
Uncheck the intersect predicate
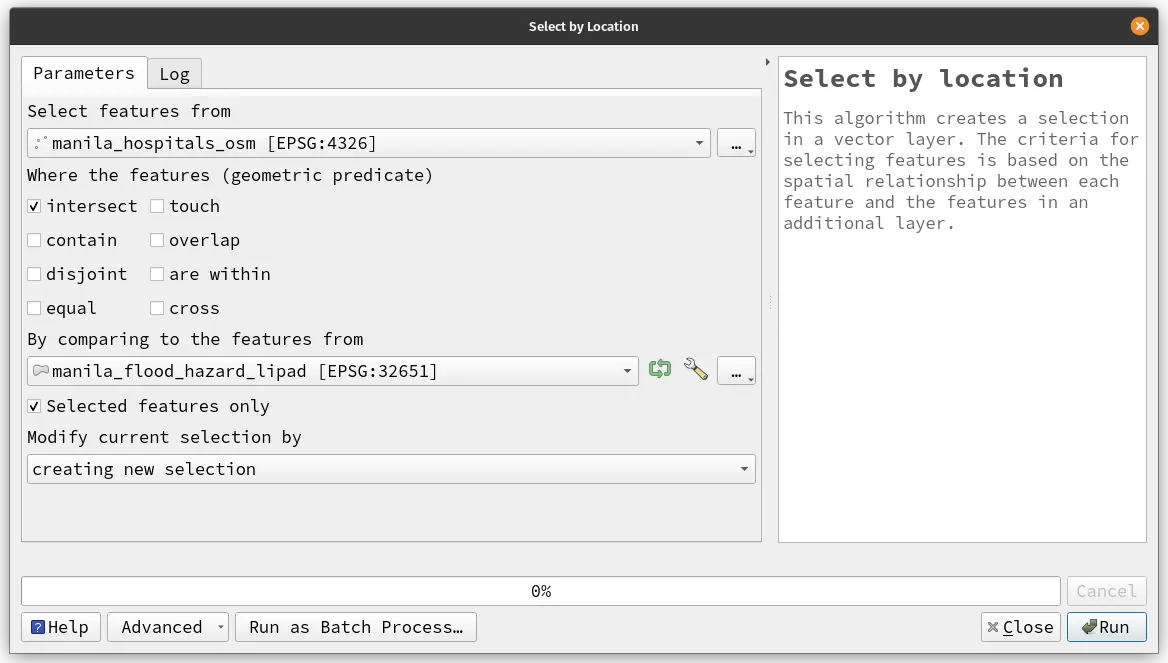click(35, 207)
